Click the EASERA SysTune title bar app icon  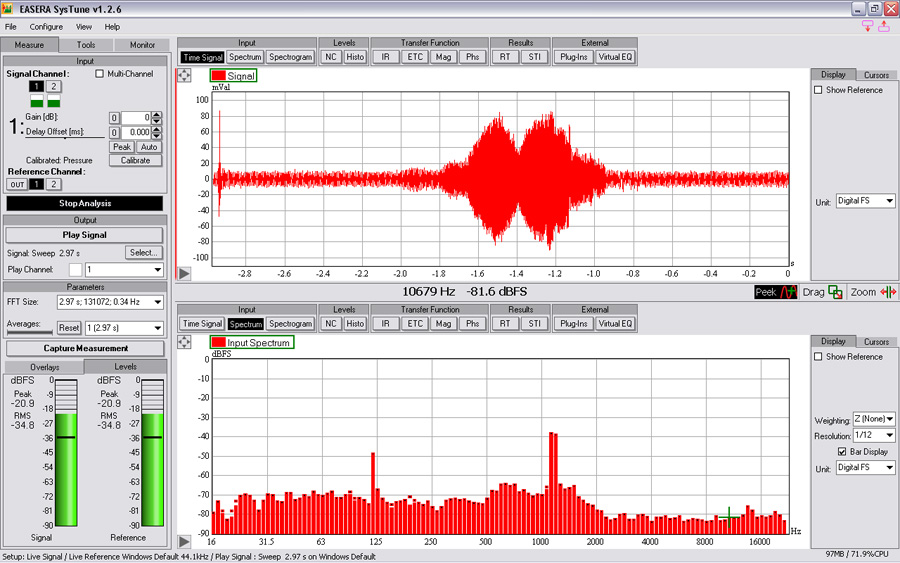7,9
